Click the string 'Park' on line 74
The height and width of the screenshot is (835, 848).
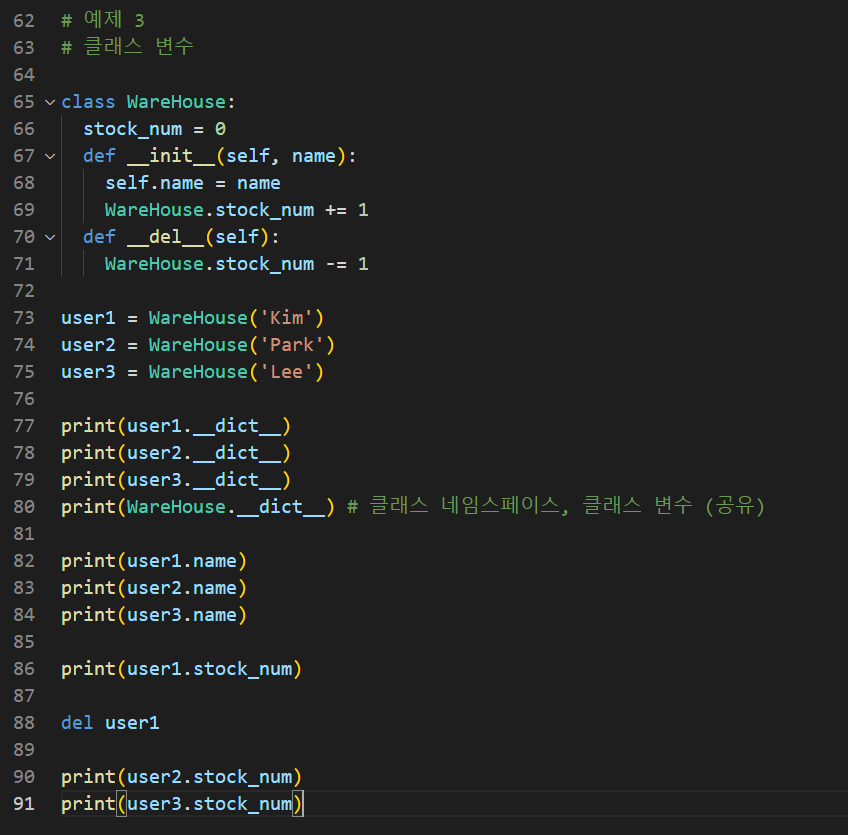click(x=292, y=345)
